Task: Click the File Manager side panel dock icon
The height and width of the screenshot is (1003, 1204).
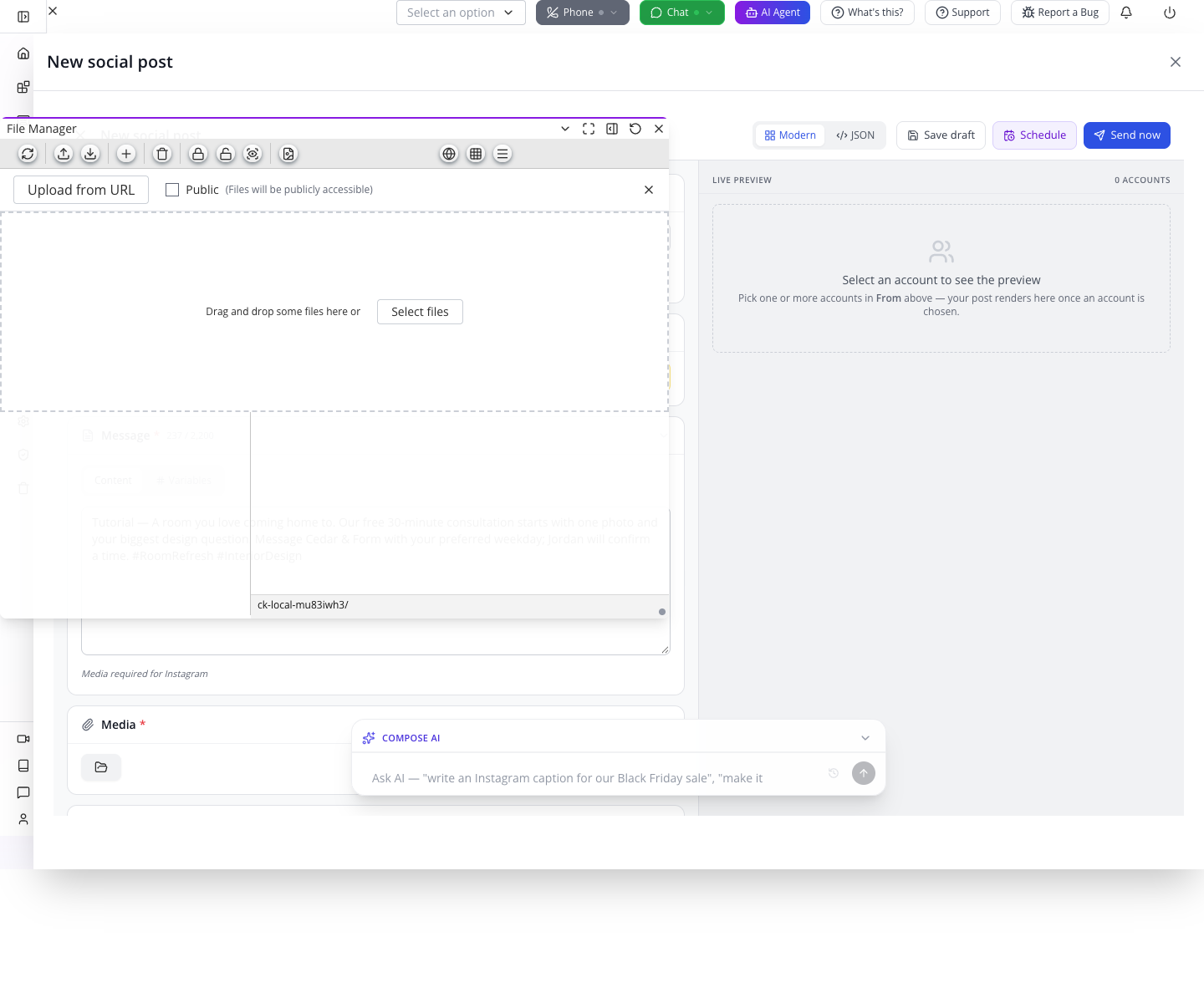Action: tap(612, 129)
